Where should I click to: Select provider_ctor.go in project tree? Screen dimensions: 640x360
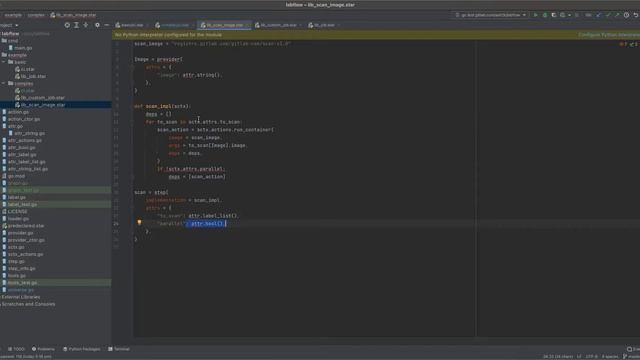[x=26, y=240]
